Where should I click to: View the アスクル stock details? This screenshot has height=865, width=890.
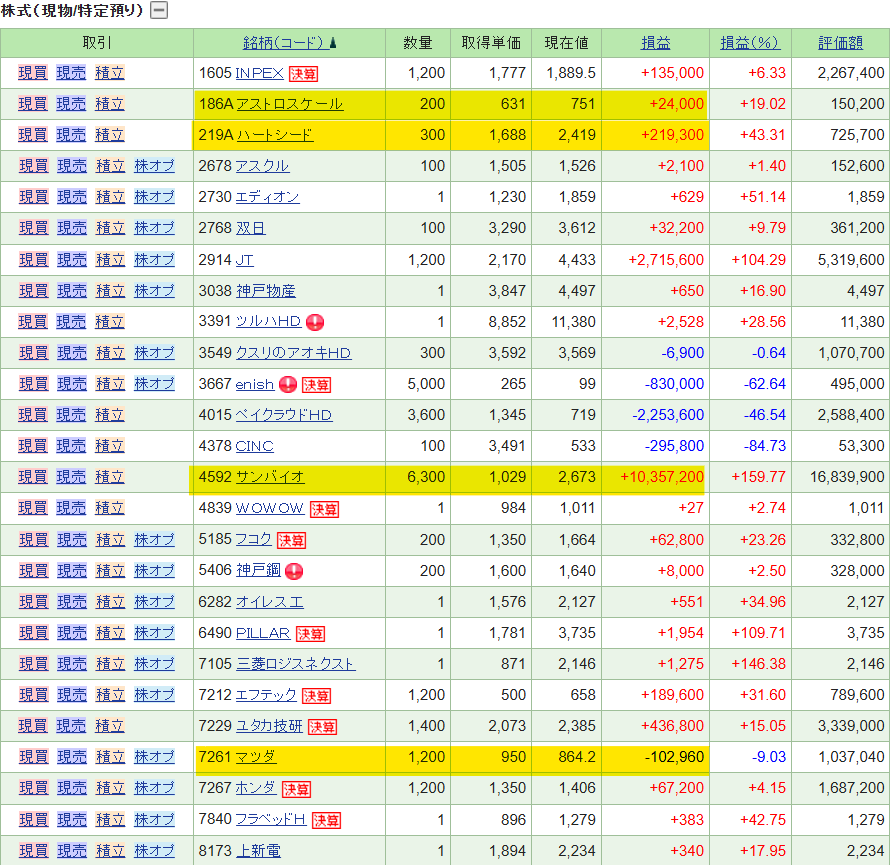(x=262, y=166)
